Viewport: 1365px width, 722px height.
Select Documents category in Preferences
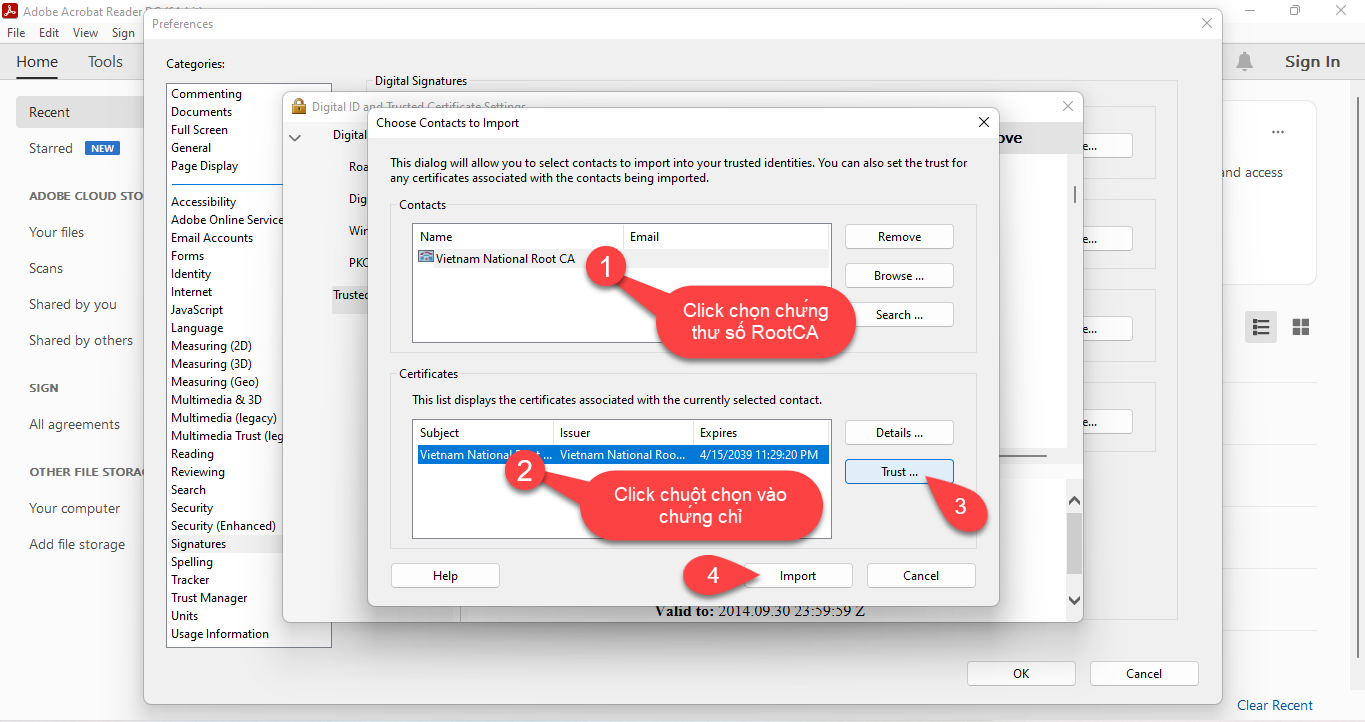click(201, 112)
